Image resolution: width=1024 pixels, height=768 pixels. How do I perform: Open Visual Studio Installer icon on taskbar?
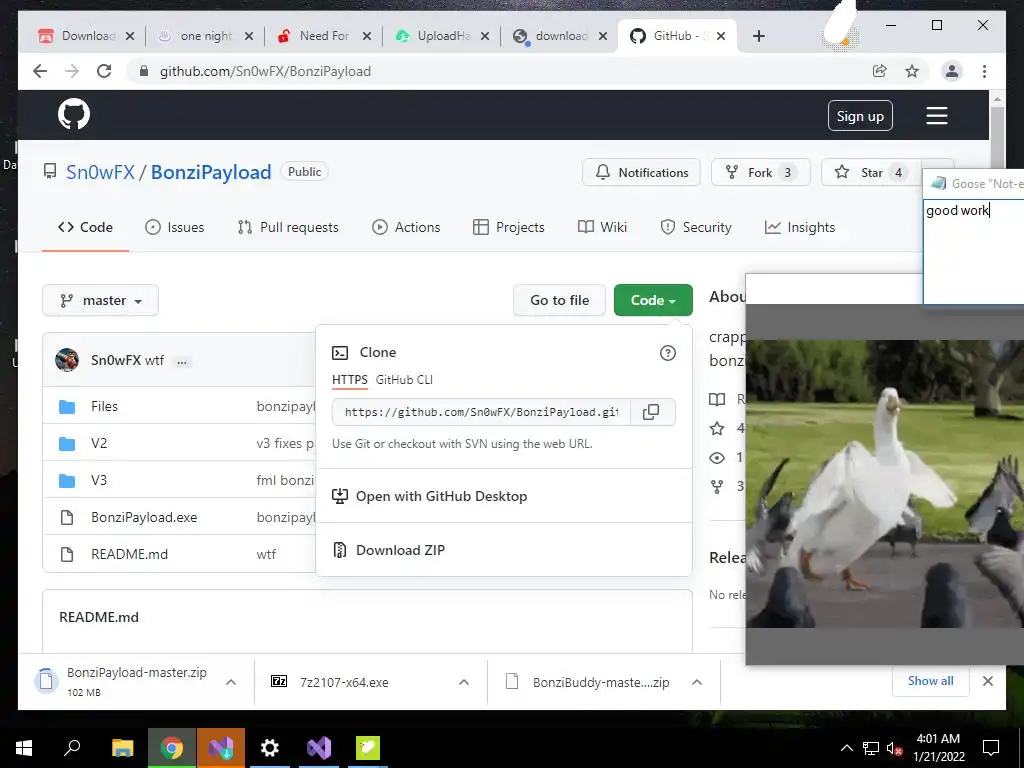(x=221, y=748)
